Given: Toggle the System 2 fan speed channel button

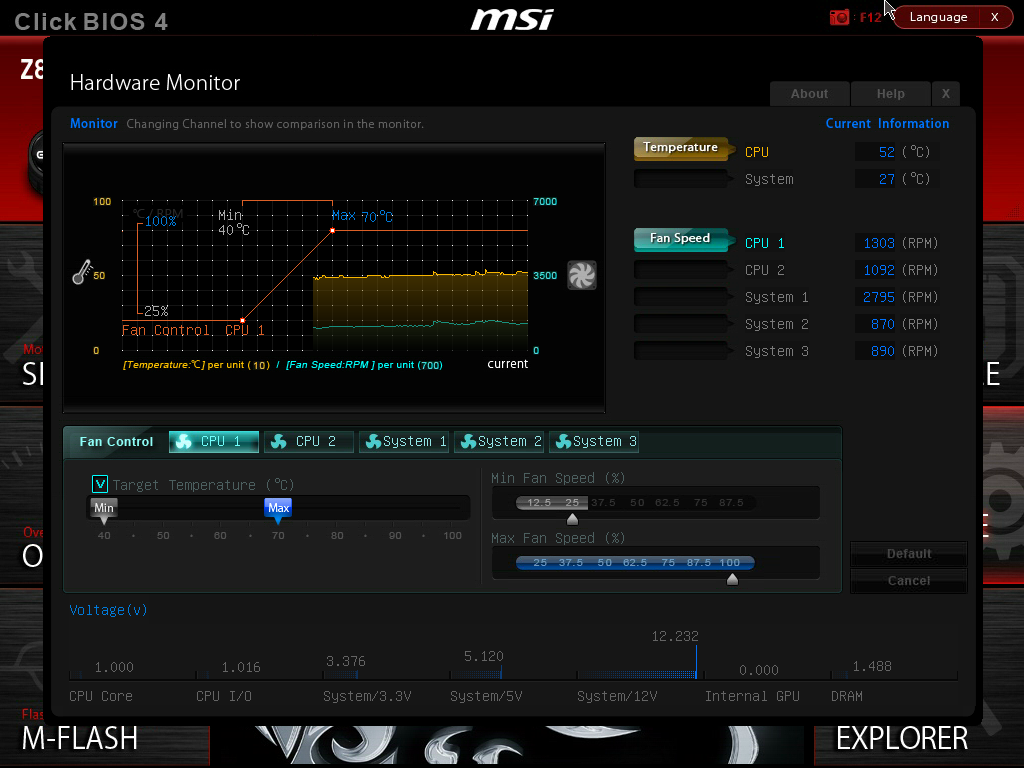Looking at the screenshot, I should [682, 323].
